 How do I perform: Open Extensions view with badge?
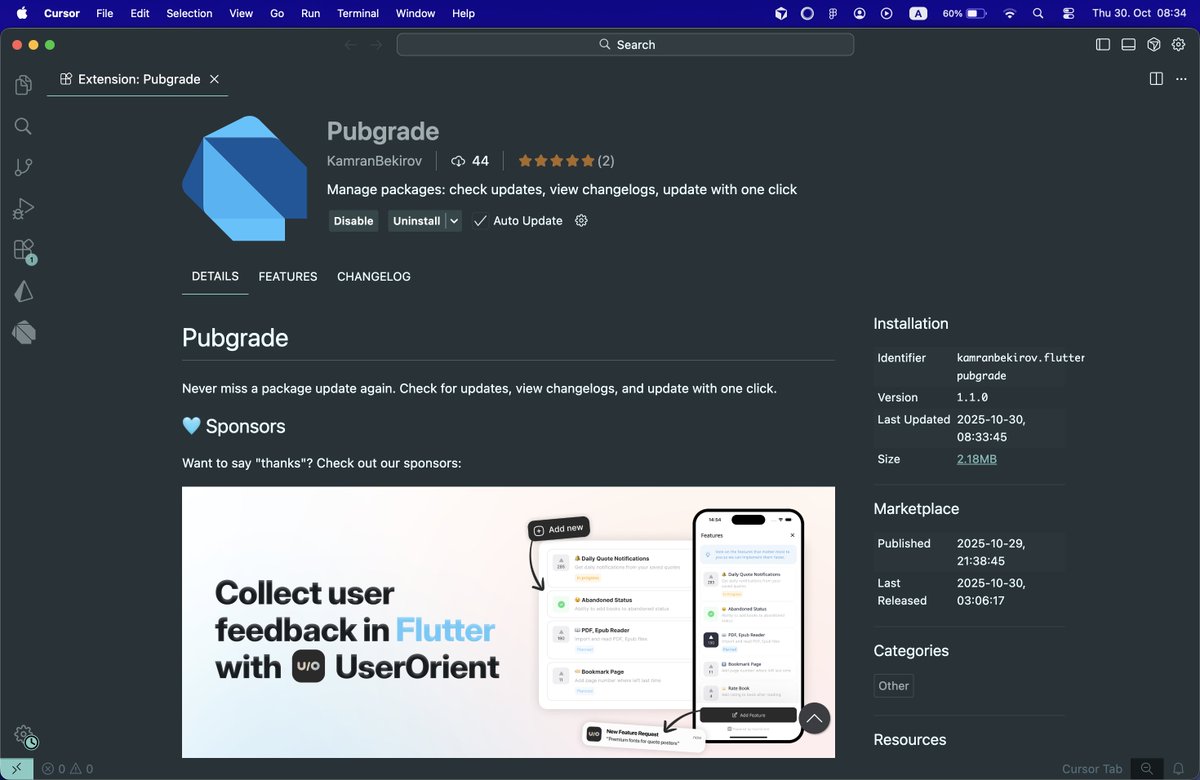[23, 250]
